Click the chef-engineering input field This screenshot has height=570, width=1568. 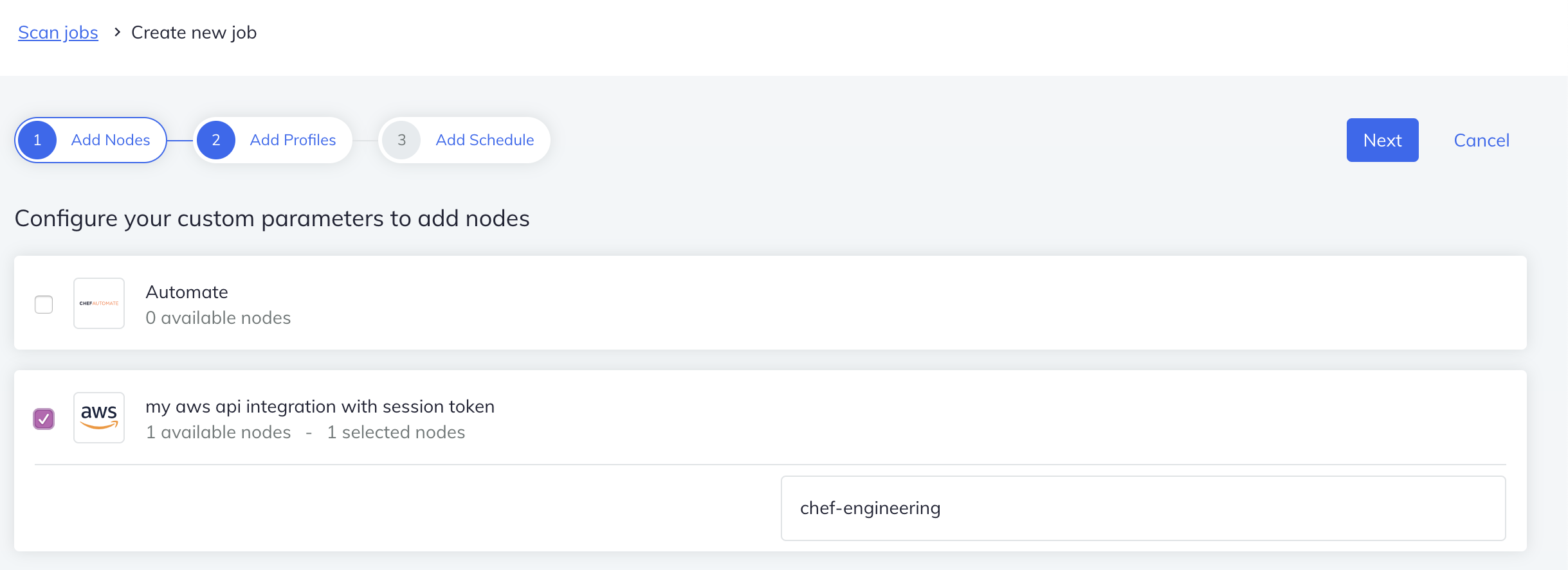pos(1142,508)
